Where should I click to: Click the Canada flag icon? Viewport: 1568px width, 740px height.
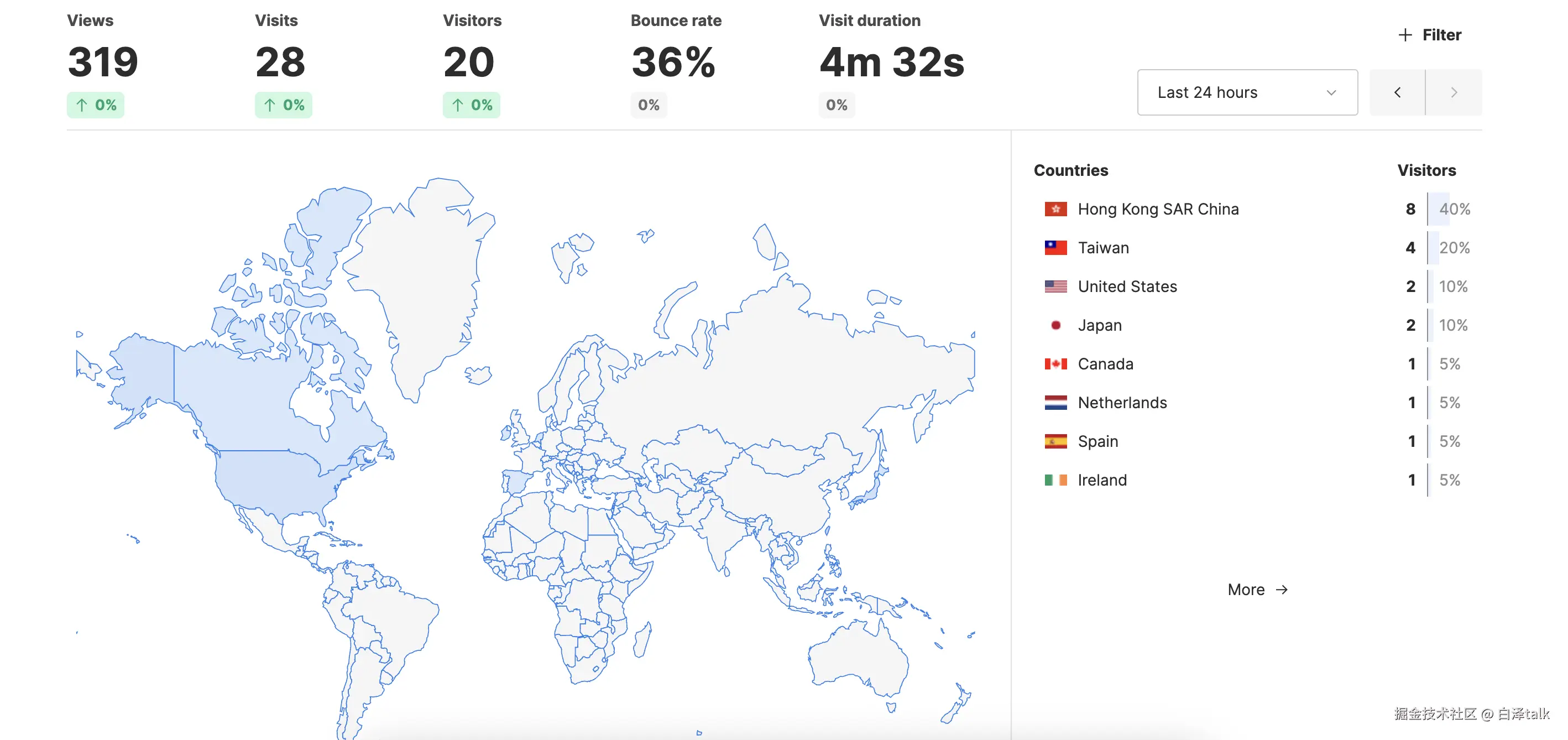tap(1055, 363)
